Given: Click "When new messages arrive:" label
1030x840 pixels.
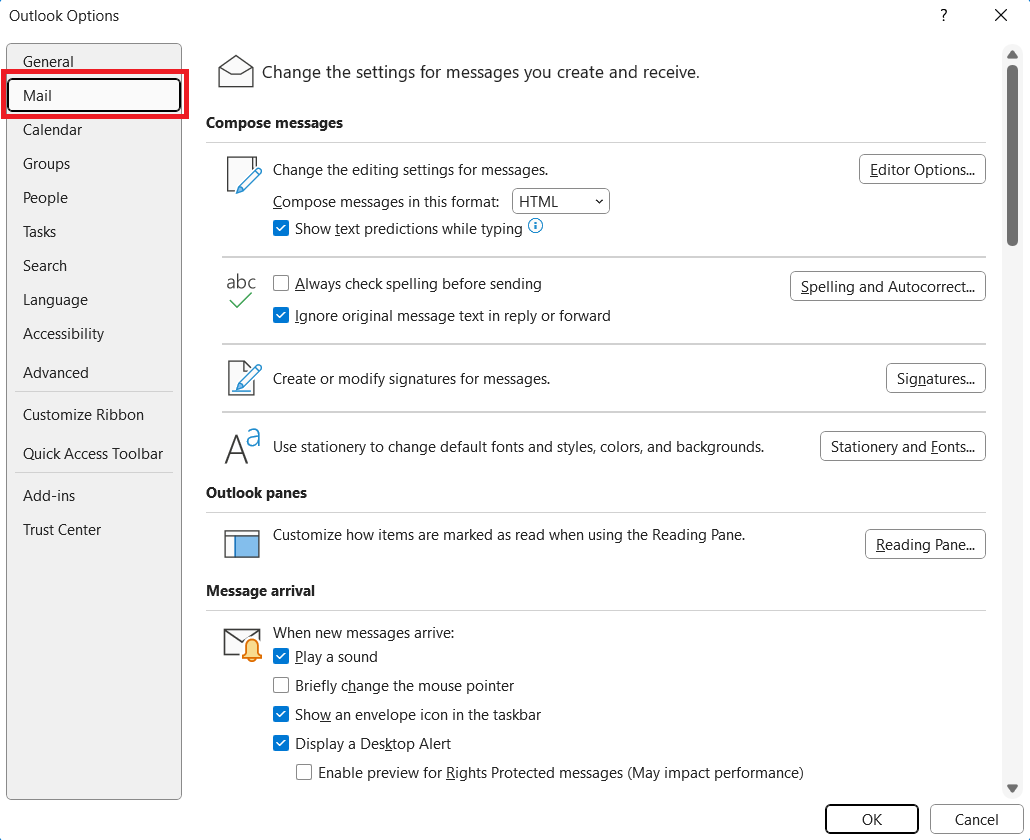Looking at the screenshot, I should tap(363, 632).
